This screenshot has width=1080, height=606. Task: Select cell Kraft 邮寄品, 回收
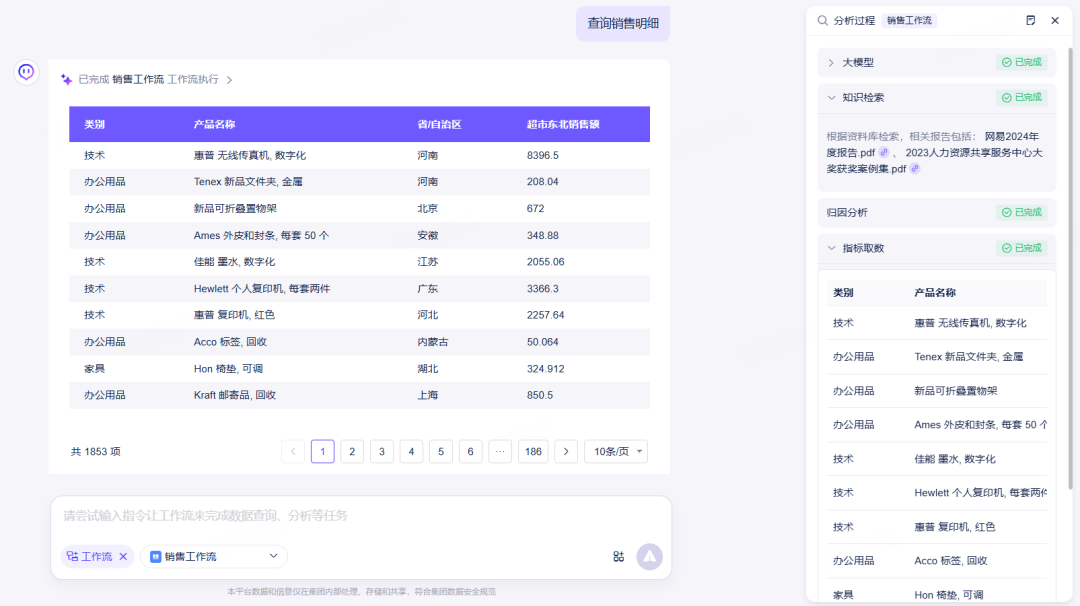(234, 395)
